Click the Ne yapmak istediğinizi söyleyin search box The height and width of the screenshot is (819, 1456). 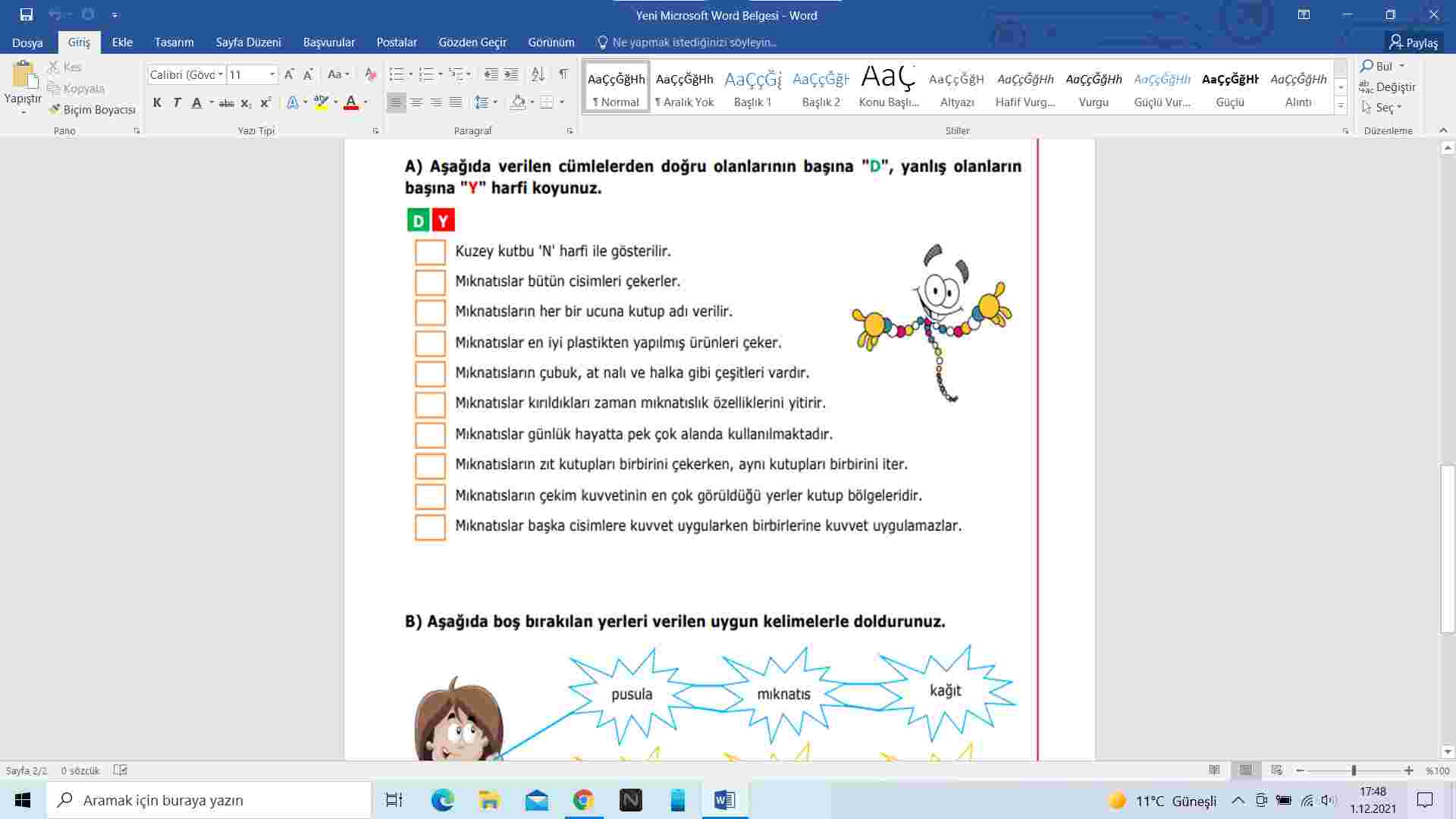[x=694, y=42]
